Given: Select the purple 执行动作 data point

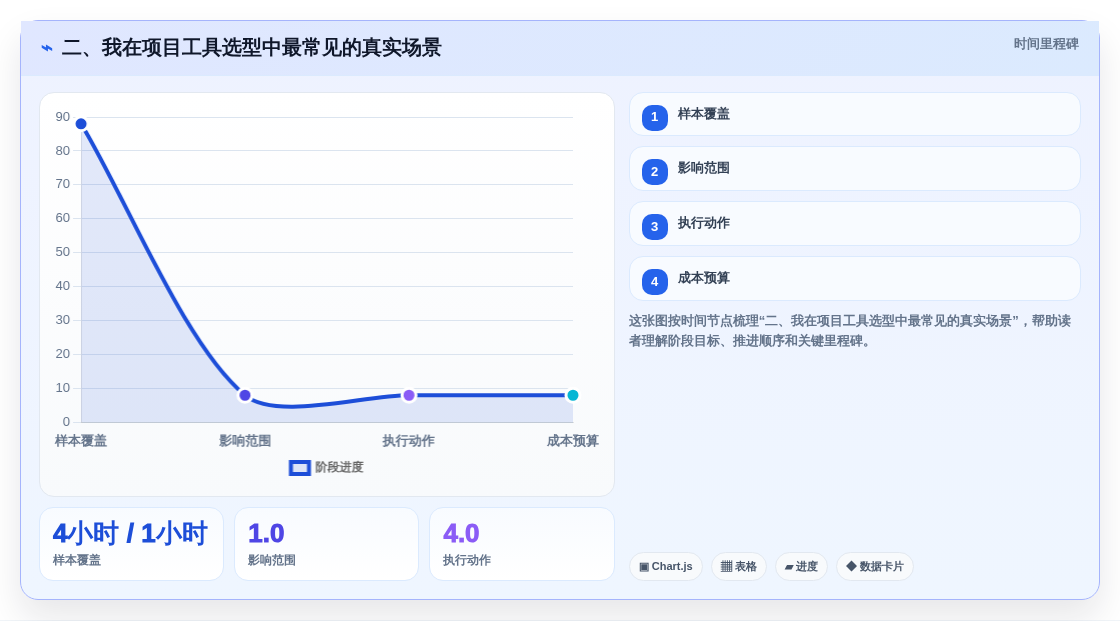Looking at the screenshot, I should click(x=409, y=395).
